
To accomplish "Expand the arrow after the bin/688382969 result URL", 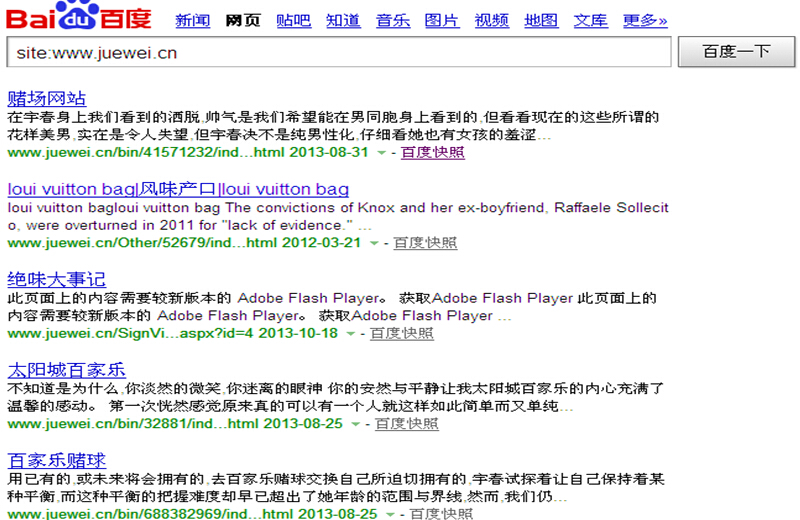I will [390, 514].
